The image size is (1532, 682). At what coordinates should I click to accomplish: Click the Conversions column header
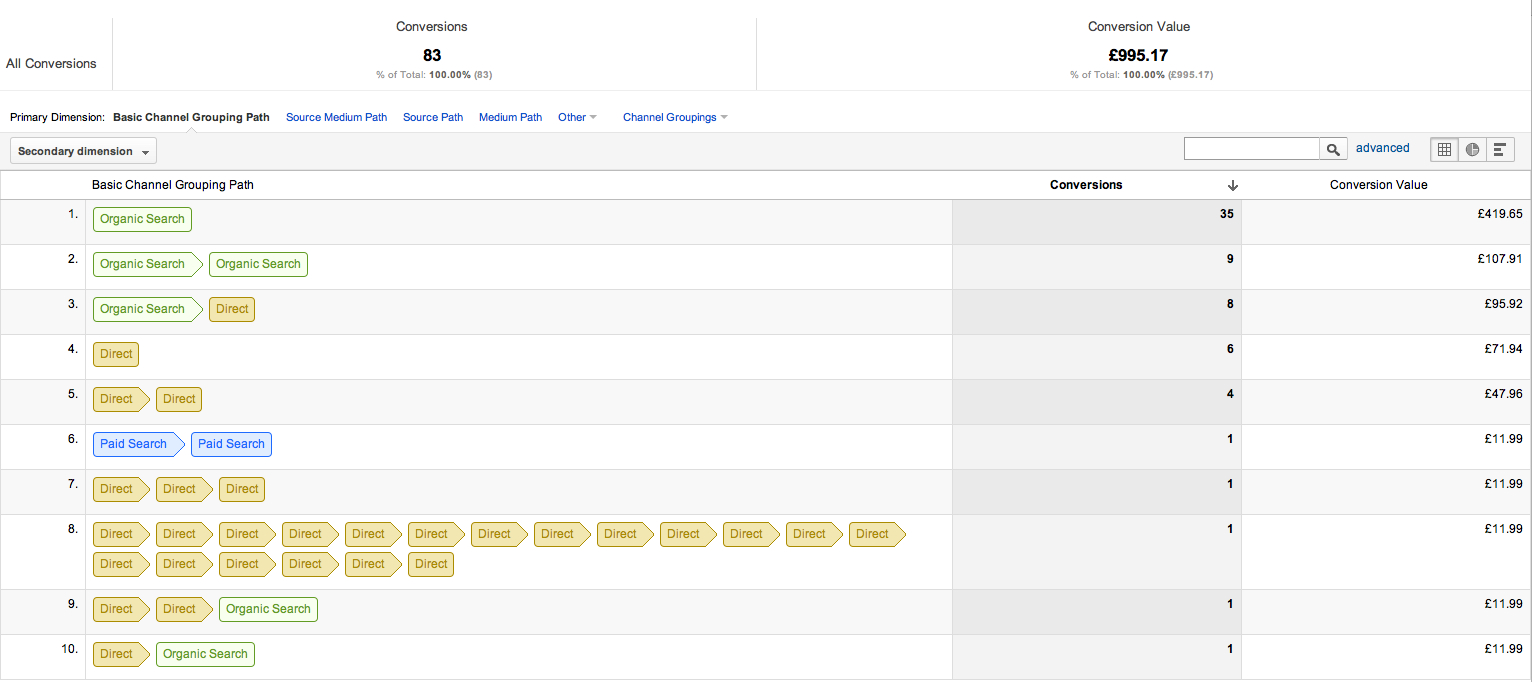click(1086, 185)
